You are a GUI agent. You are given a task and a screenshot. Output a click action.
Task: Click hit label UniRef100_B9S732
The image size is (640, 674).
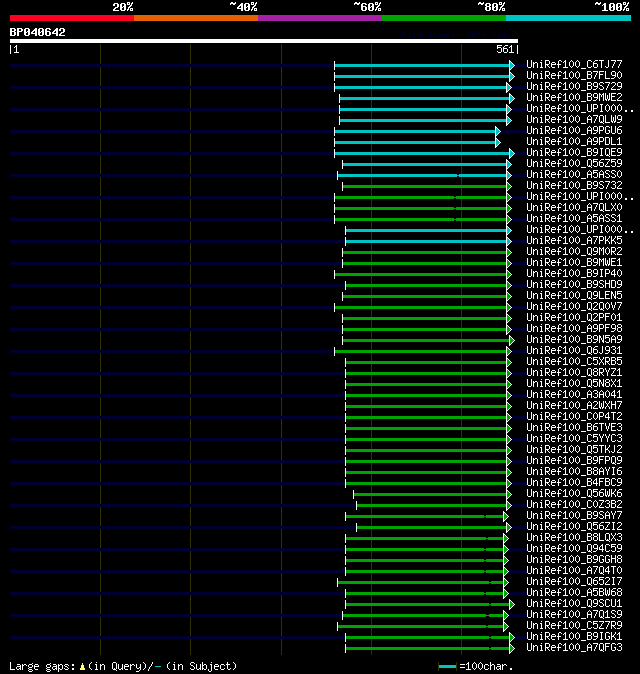click(574, 185)
